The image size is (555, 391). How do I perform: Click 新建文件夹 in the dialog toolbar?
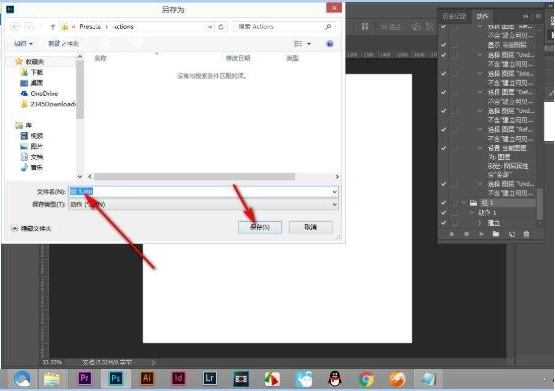pyautogui.click(x=63, y=44)
